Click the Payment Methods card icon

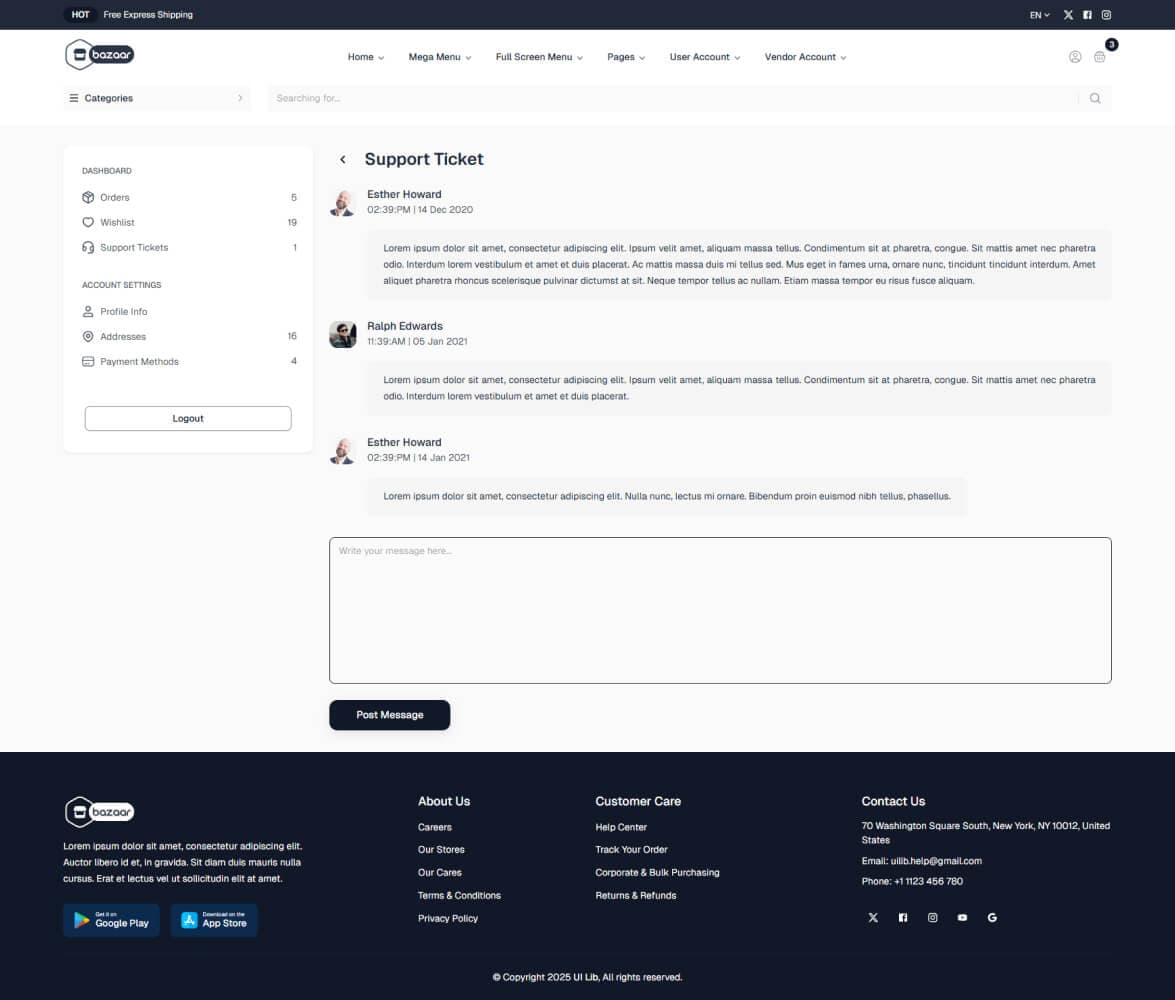tap(88, 361)
